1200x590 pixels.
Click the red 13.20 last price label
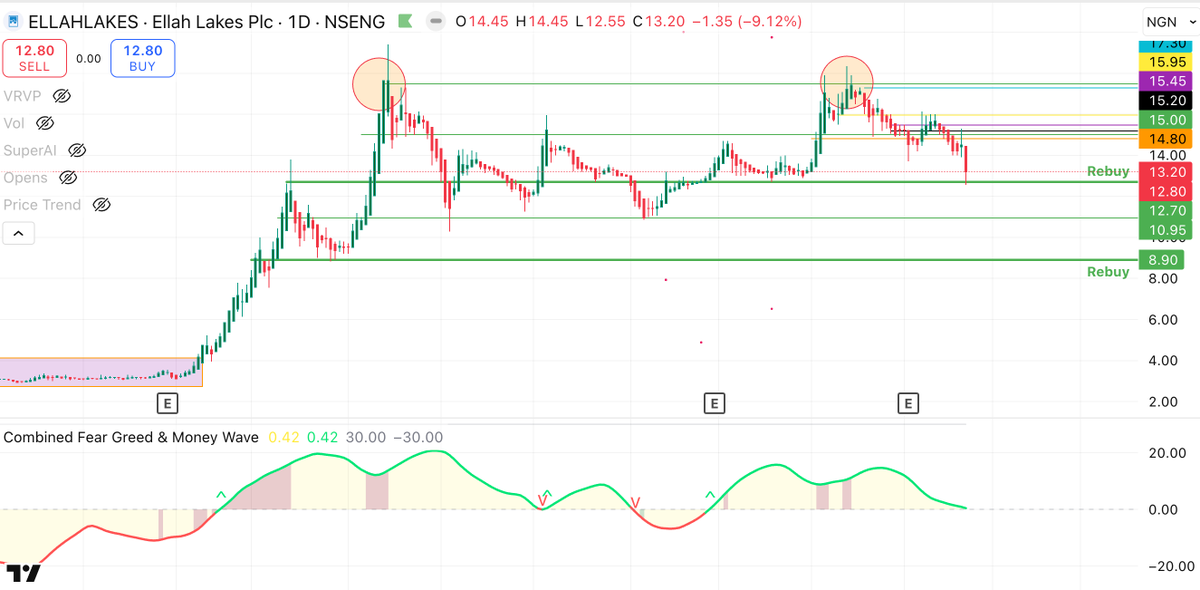point(1167,172)
